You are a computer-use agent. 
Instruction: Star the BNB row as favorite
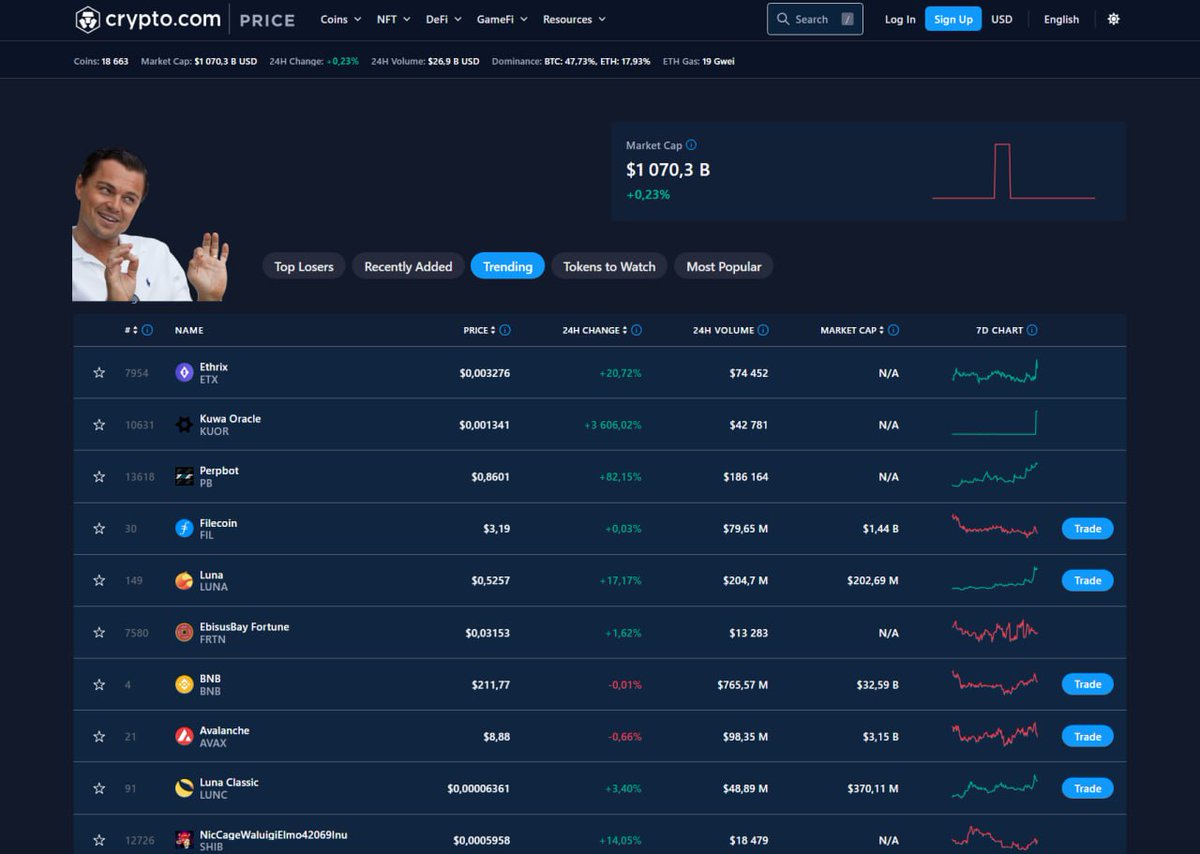[x=99, y=685]
